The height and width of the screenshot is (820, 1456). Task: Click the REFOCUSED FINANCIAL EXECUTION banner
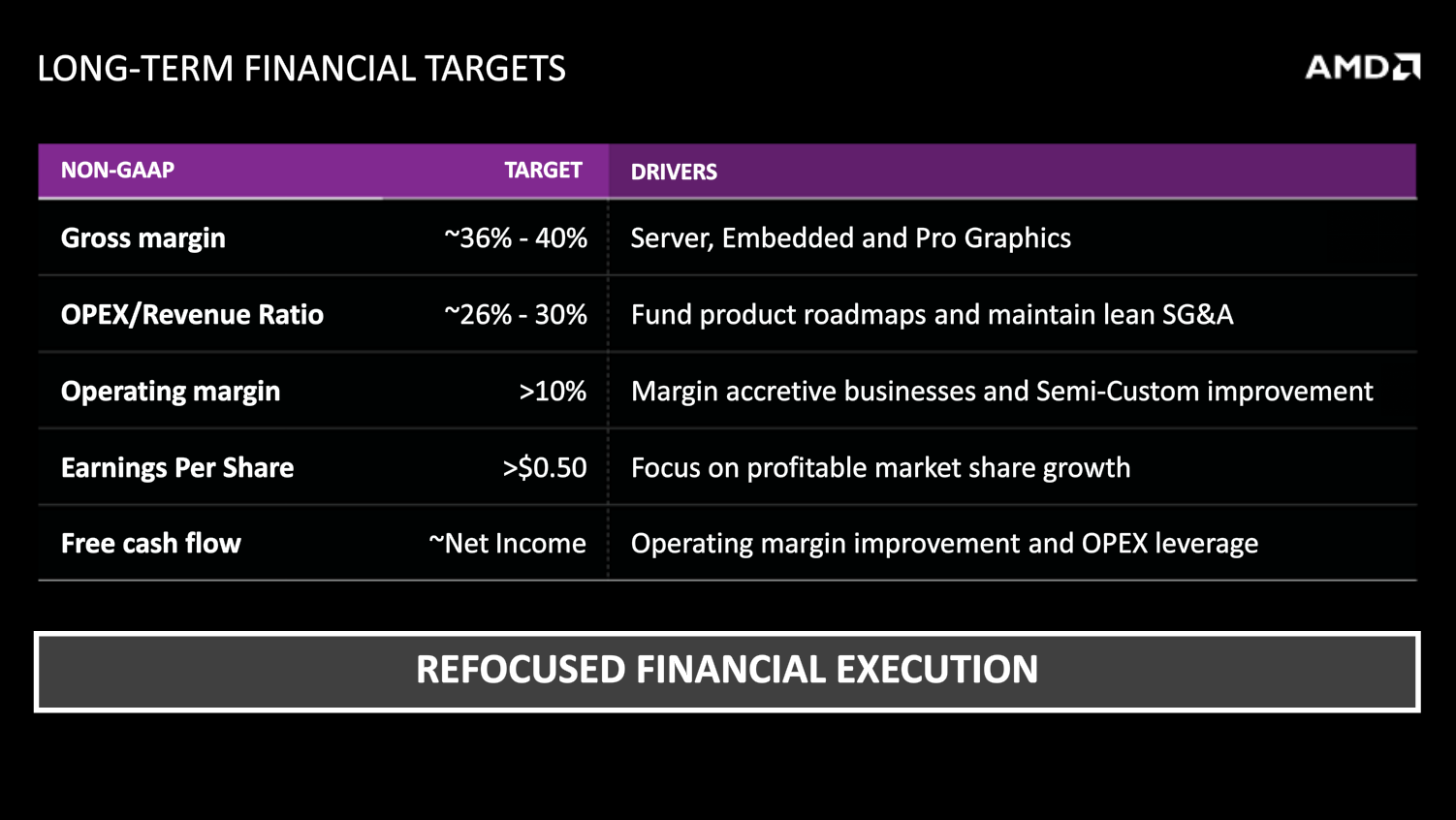727,671
